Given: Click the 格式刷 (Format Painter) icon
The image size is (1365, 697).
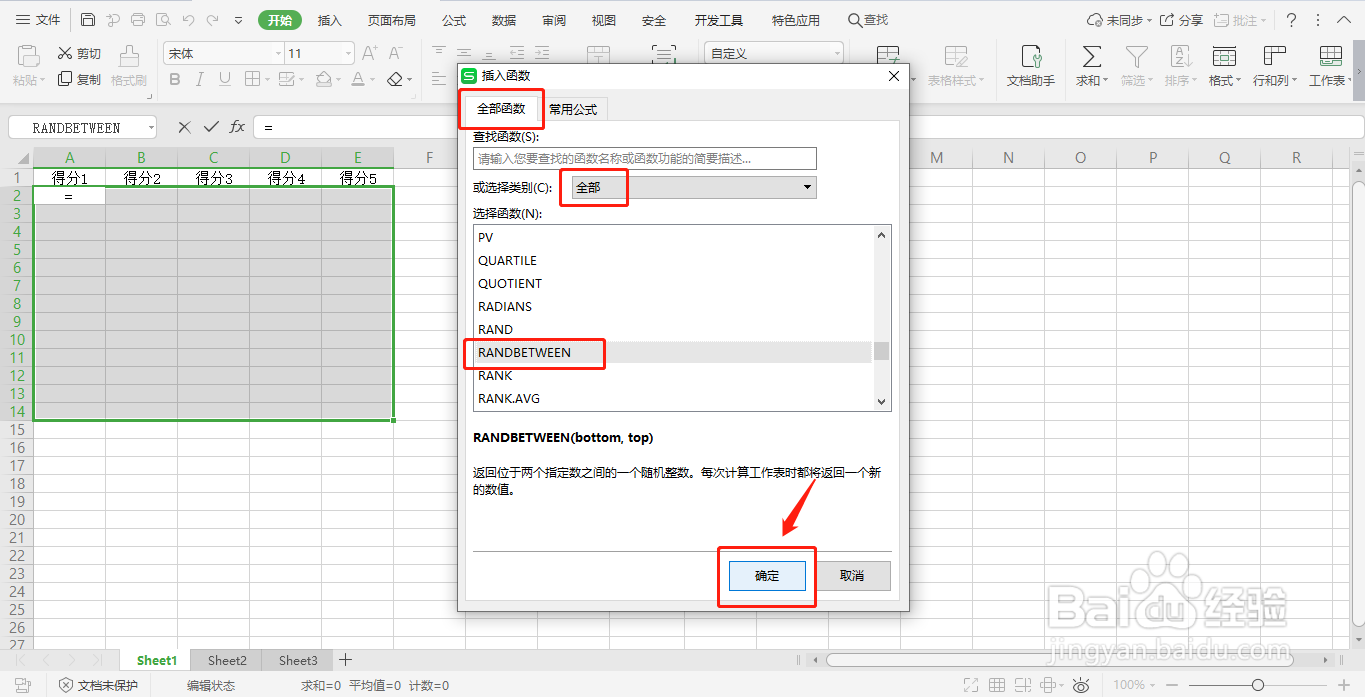Looking at the screenshot, I should pos(128,67).
